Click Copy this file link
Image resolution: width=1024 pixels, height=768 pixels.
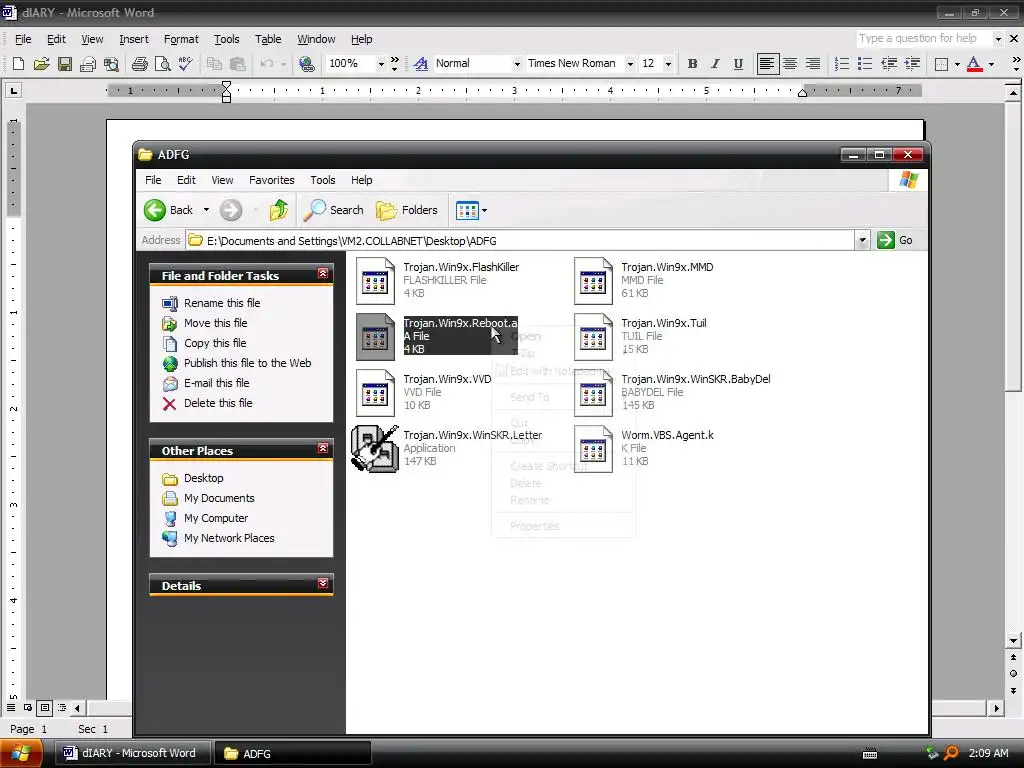point(215,343)
